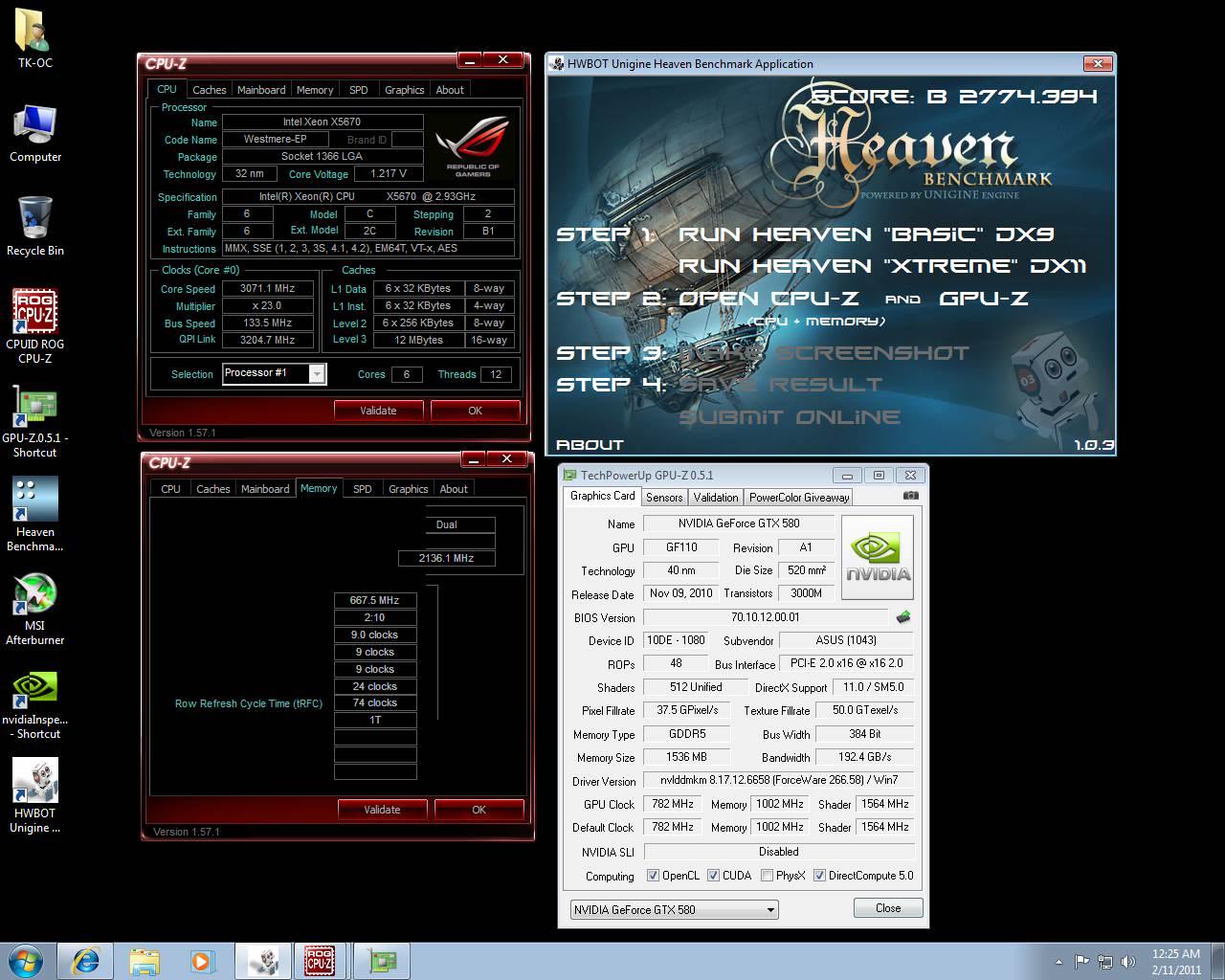Launch Heaven Benchmark desktop shortcut
The height and width of the screenshot is (980, 1225).
pos(35,515)
